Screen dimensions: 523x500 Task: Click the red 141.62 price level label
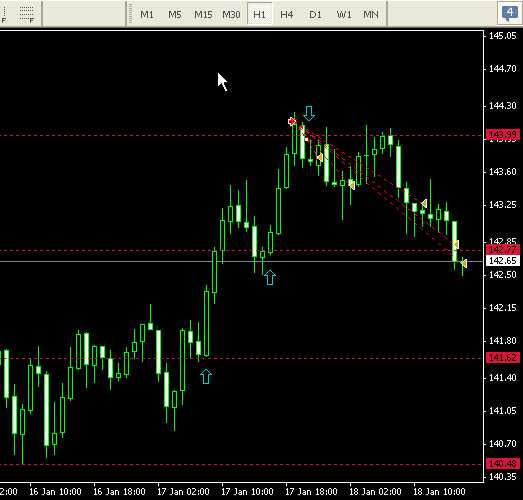503,358
